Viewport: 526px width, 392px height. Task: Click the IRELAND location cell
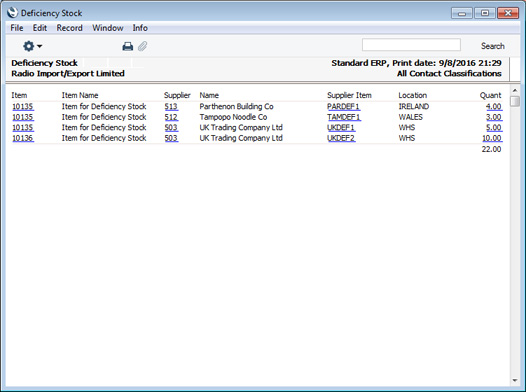(414, 107)
